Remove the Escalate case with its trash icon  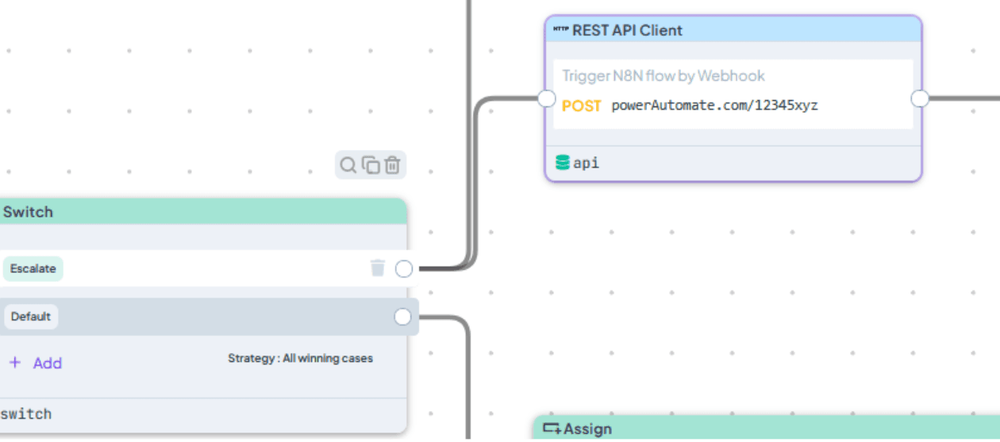(x=378, y=268)
